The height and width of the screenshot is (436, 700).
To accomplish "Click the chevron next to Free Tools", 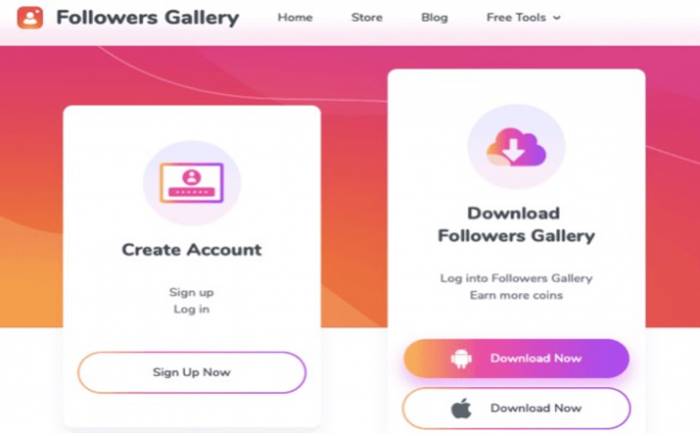I will (556, 18).
